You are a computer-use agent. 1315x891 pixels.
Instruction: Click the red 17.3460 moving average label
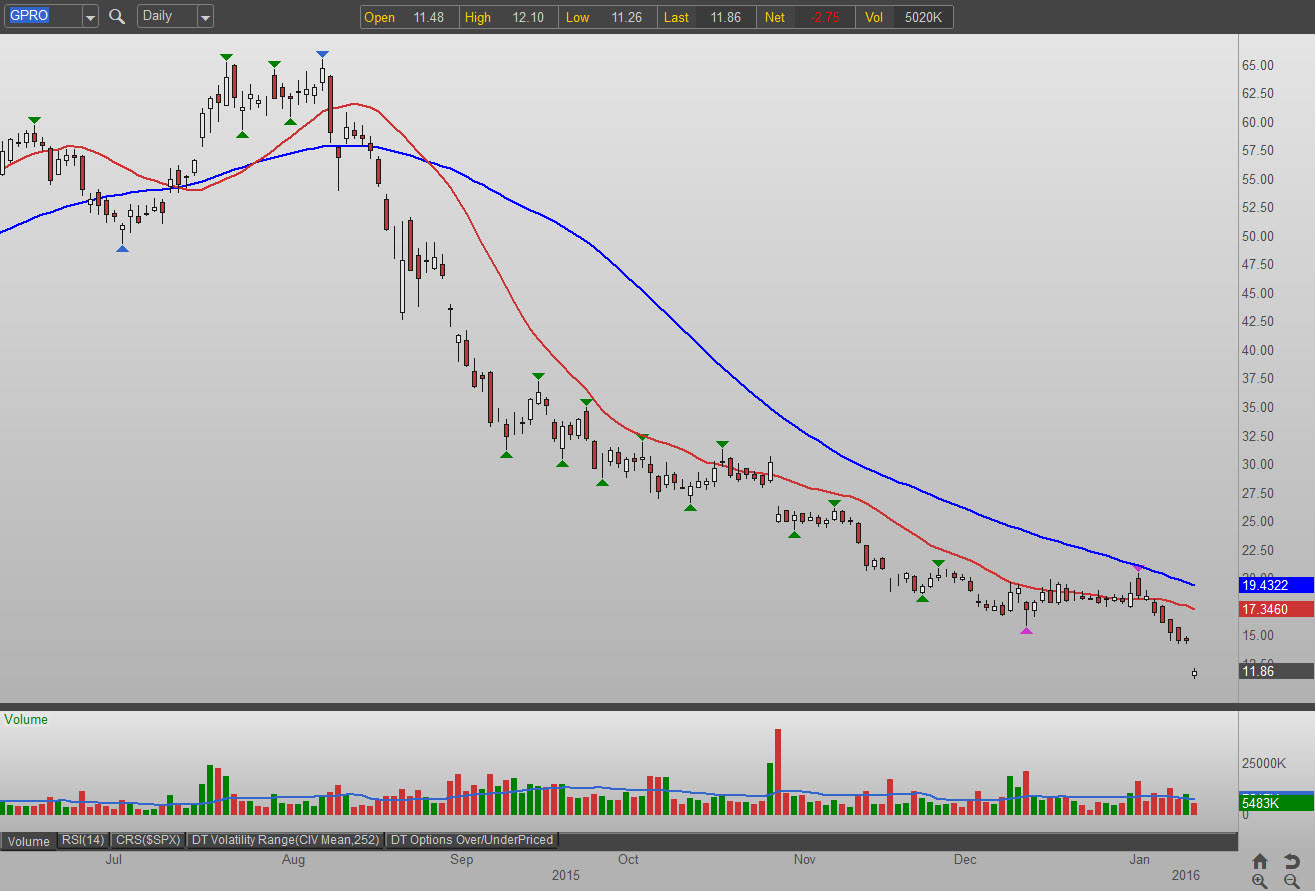tap(1276, 609)
